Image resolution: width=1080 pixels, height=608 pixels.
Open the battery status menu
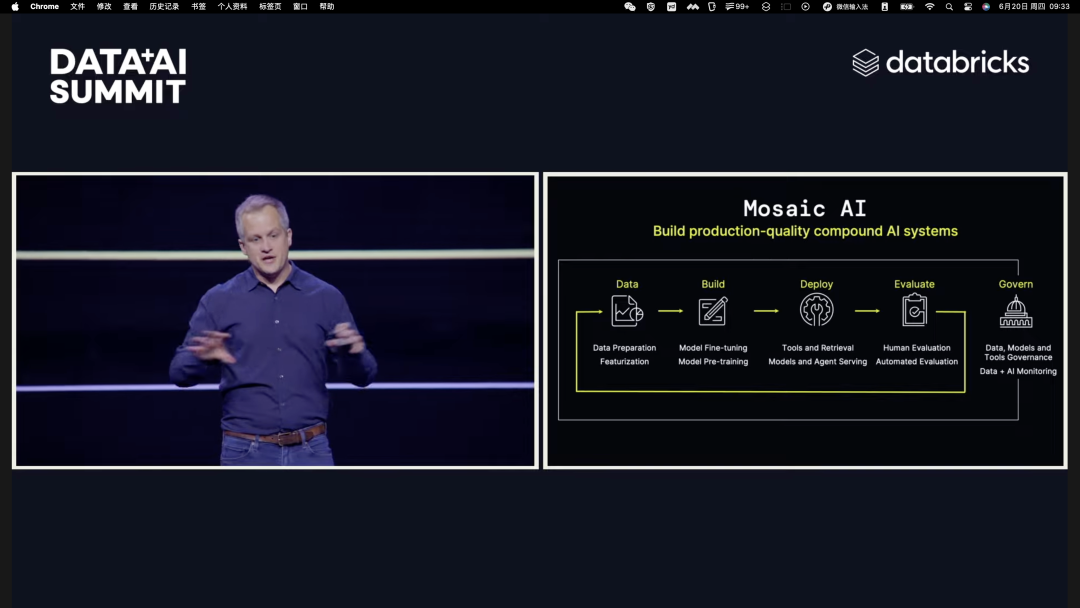click(x=906, y=7)
